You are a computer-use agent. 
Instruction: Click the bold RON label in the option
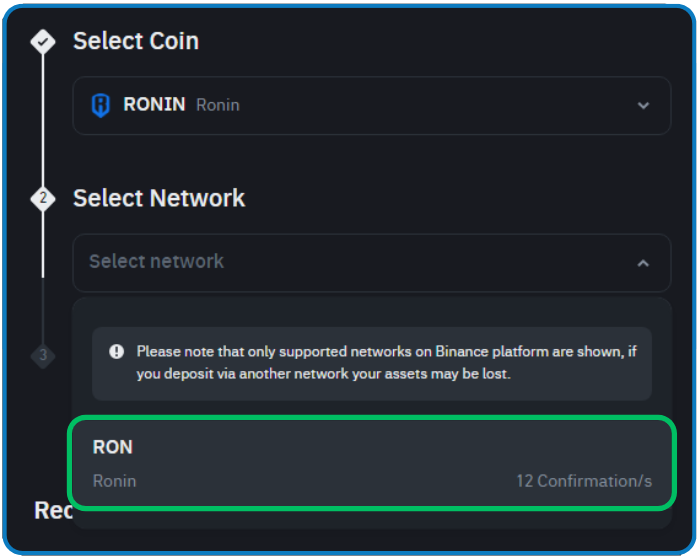click(113, 447)
